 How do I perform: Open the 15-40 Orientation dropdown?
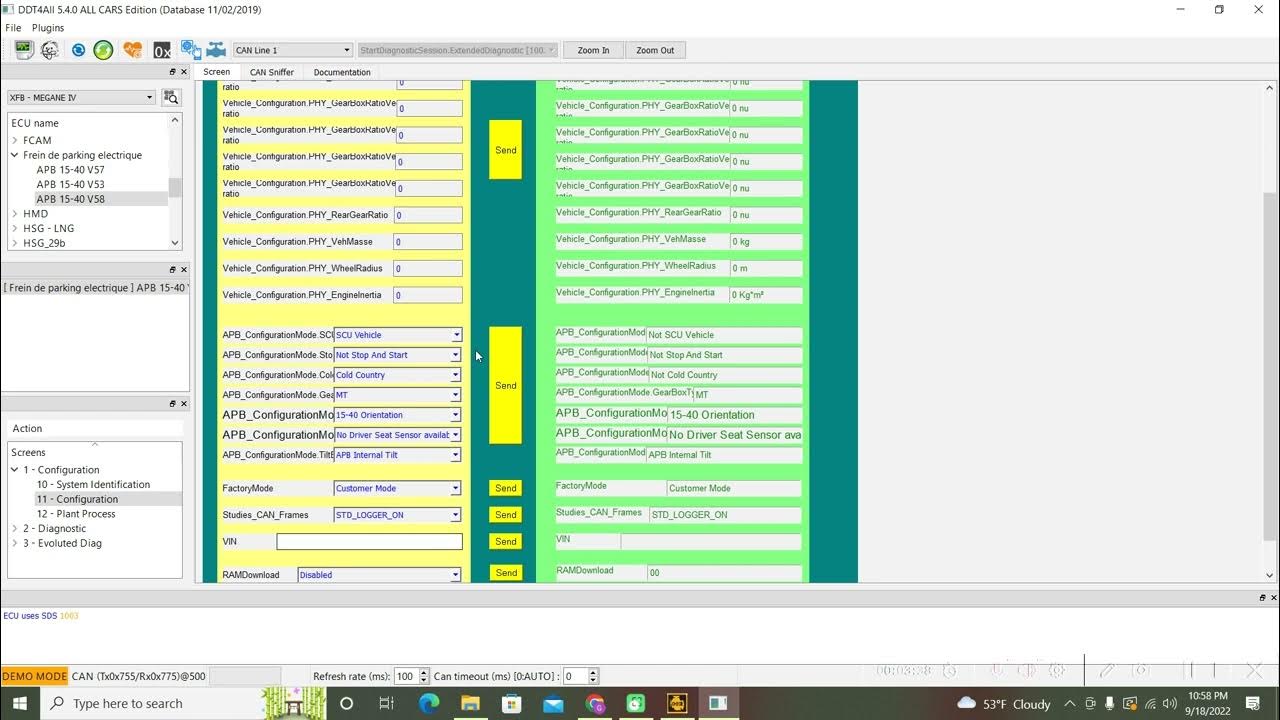397,415
